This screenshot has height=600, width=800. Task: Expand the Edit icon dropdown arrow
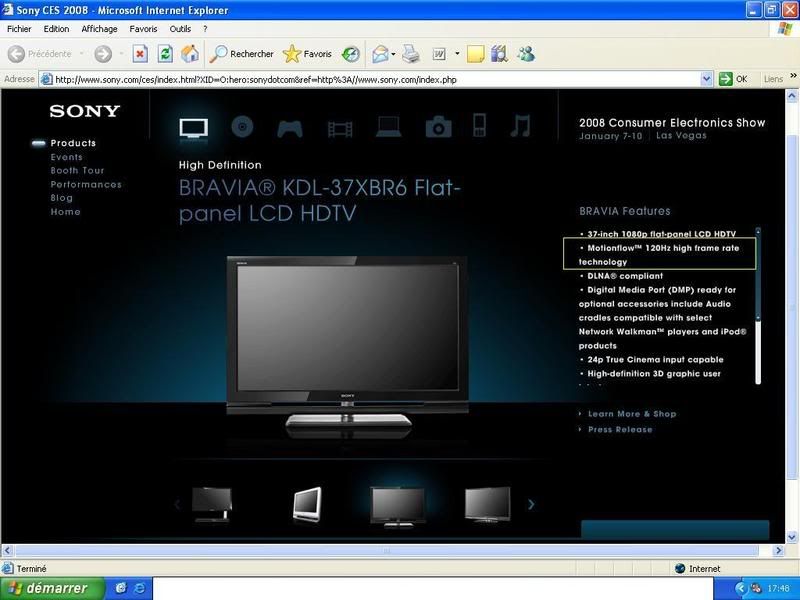pos(457,53)
